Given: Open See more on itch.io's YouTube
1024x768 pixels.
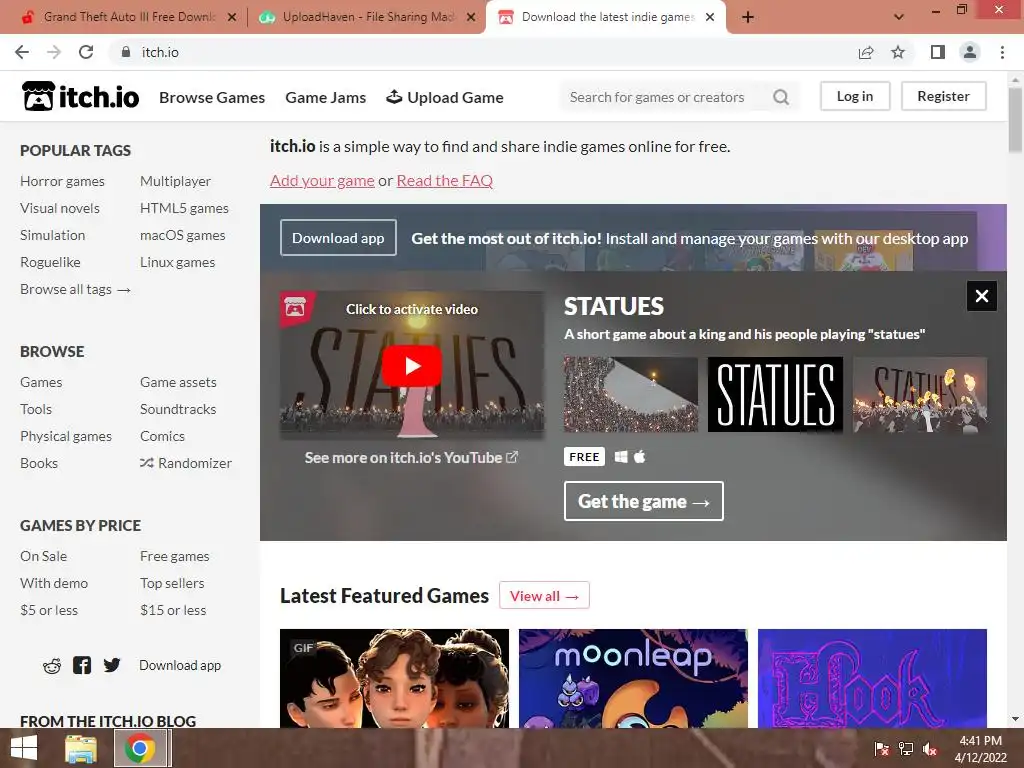Looking at the screenshot, I should (411, 457).
